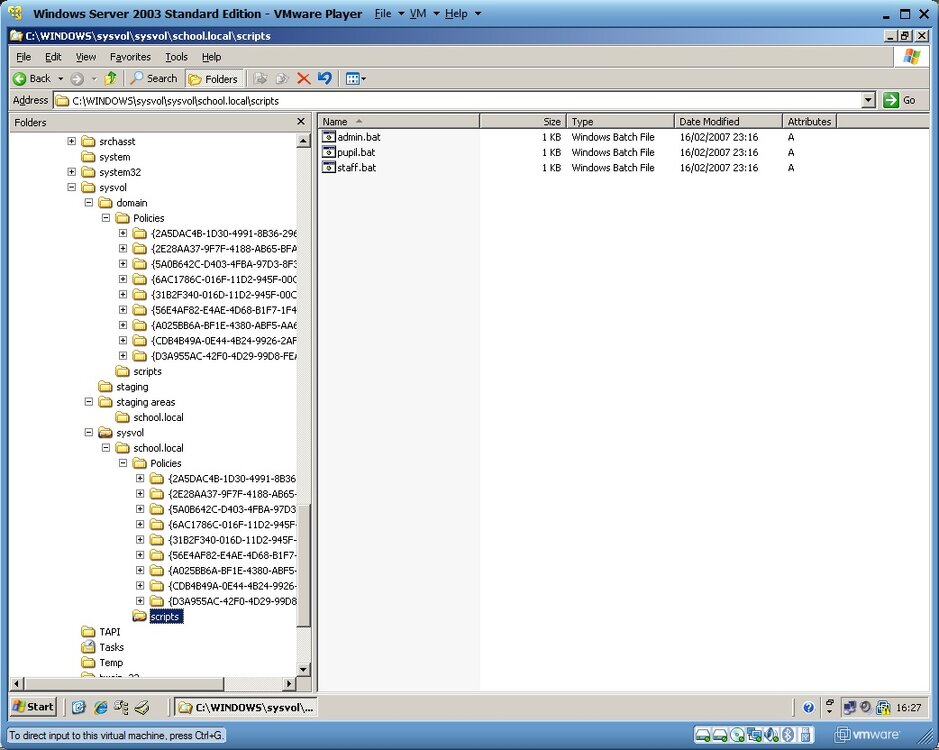This screenshot has height=750, width=939.
Task: Select the pupil.bat file icon
Action: tap(329, 152)
